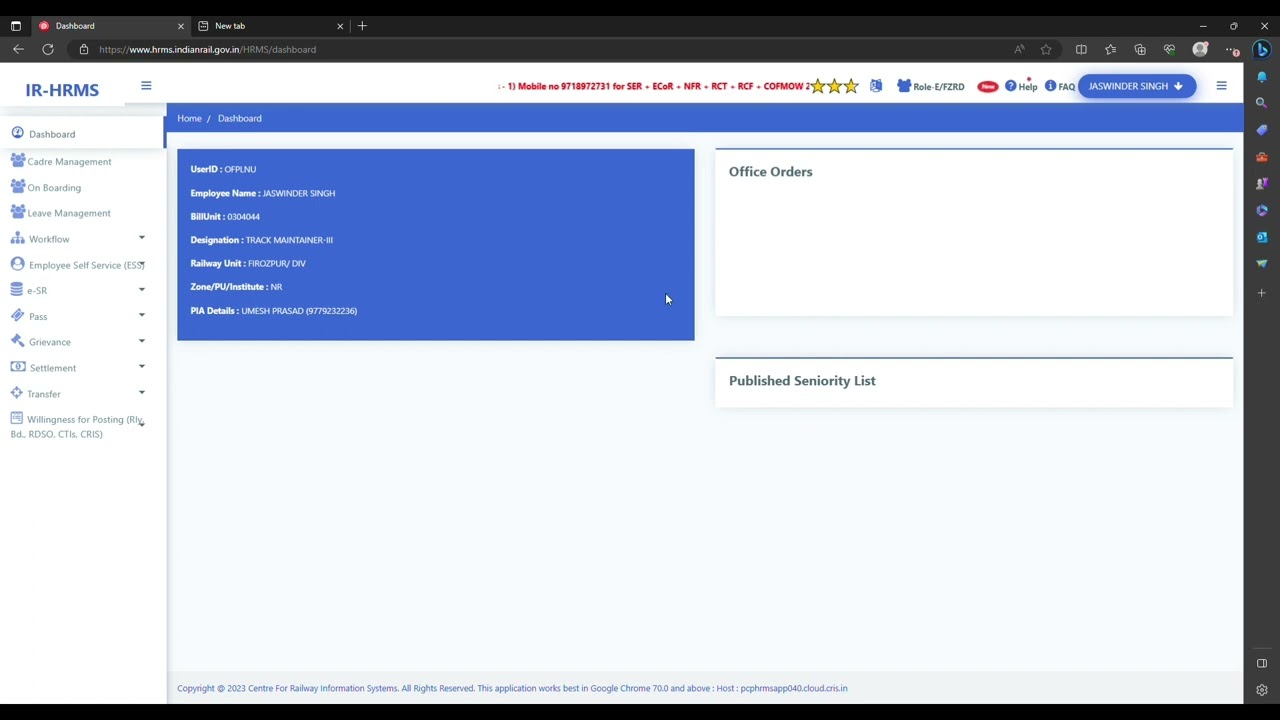
Task: Click the BillUnit 0304044 text
Action: point(225,216)
